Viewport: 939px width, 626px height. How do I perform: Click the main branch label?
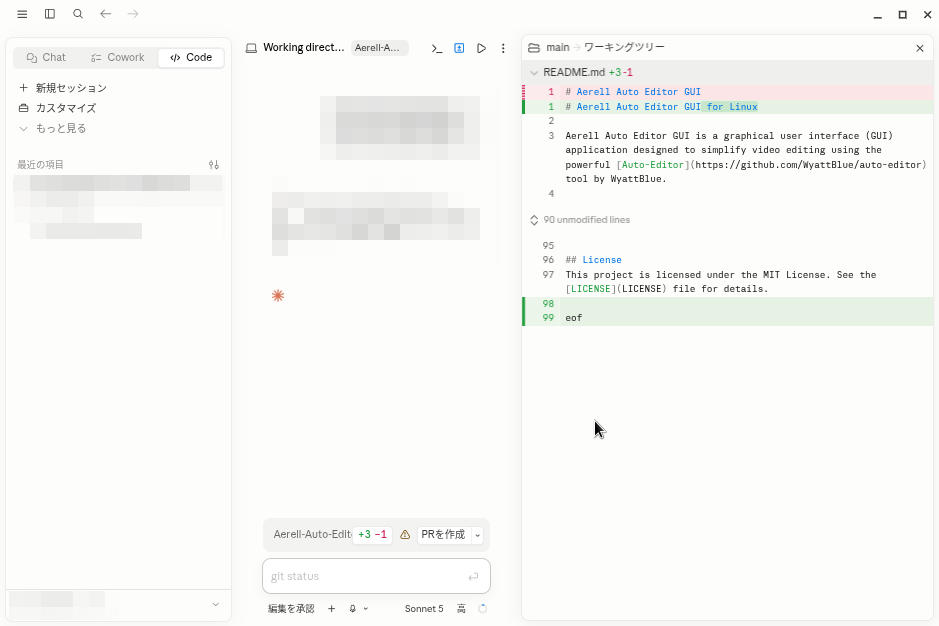pyautogui.click(x=558, y=47)
